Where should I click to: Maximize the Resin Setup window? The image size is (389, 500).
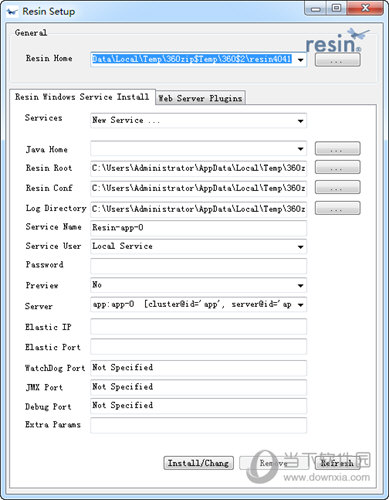(x=337, y=8)
